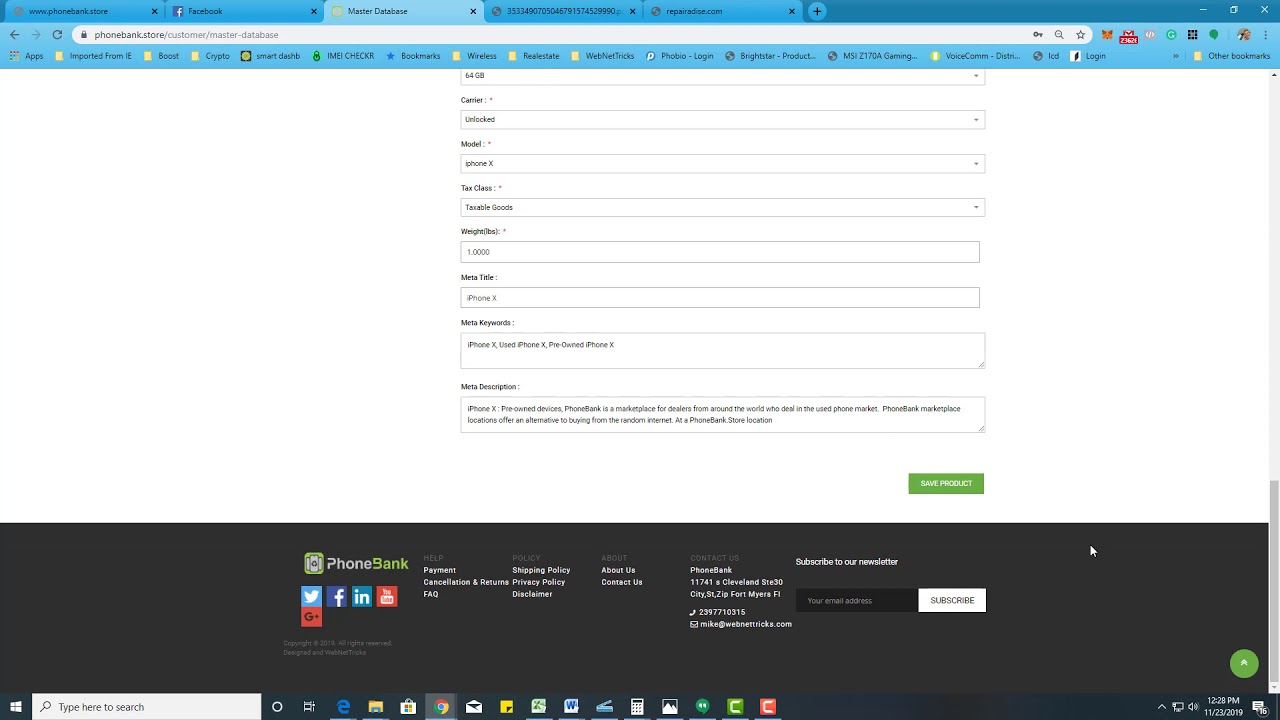
Task: Switch to the 35334907 numbered tab
Action: tap(563, 11)
